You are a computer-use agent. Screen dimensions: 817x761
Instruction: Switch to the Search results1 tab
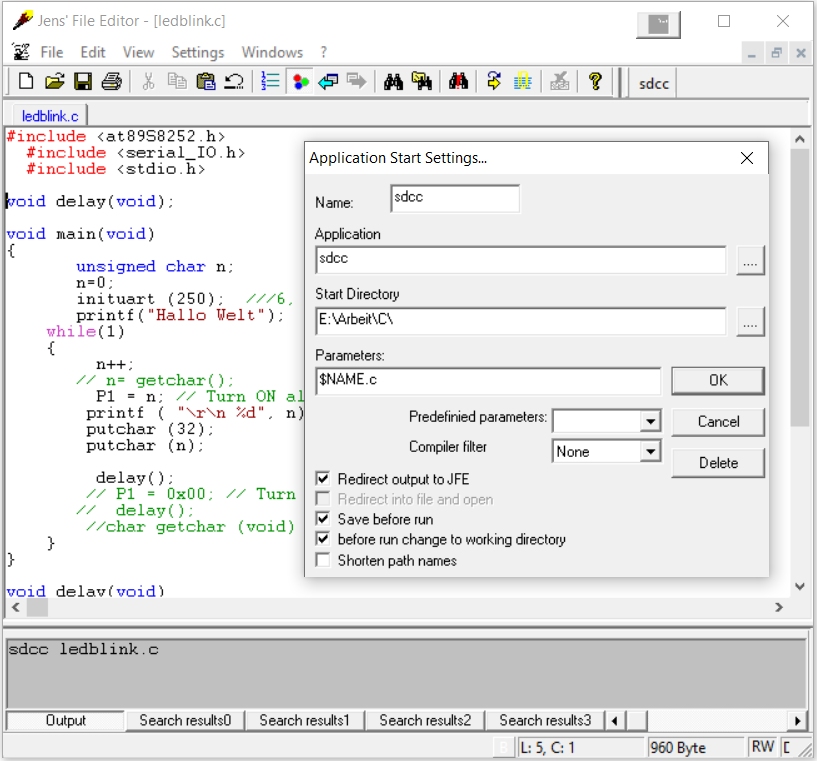click(x=304, y=720)
